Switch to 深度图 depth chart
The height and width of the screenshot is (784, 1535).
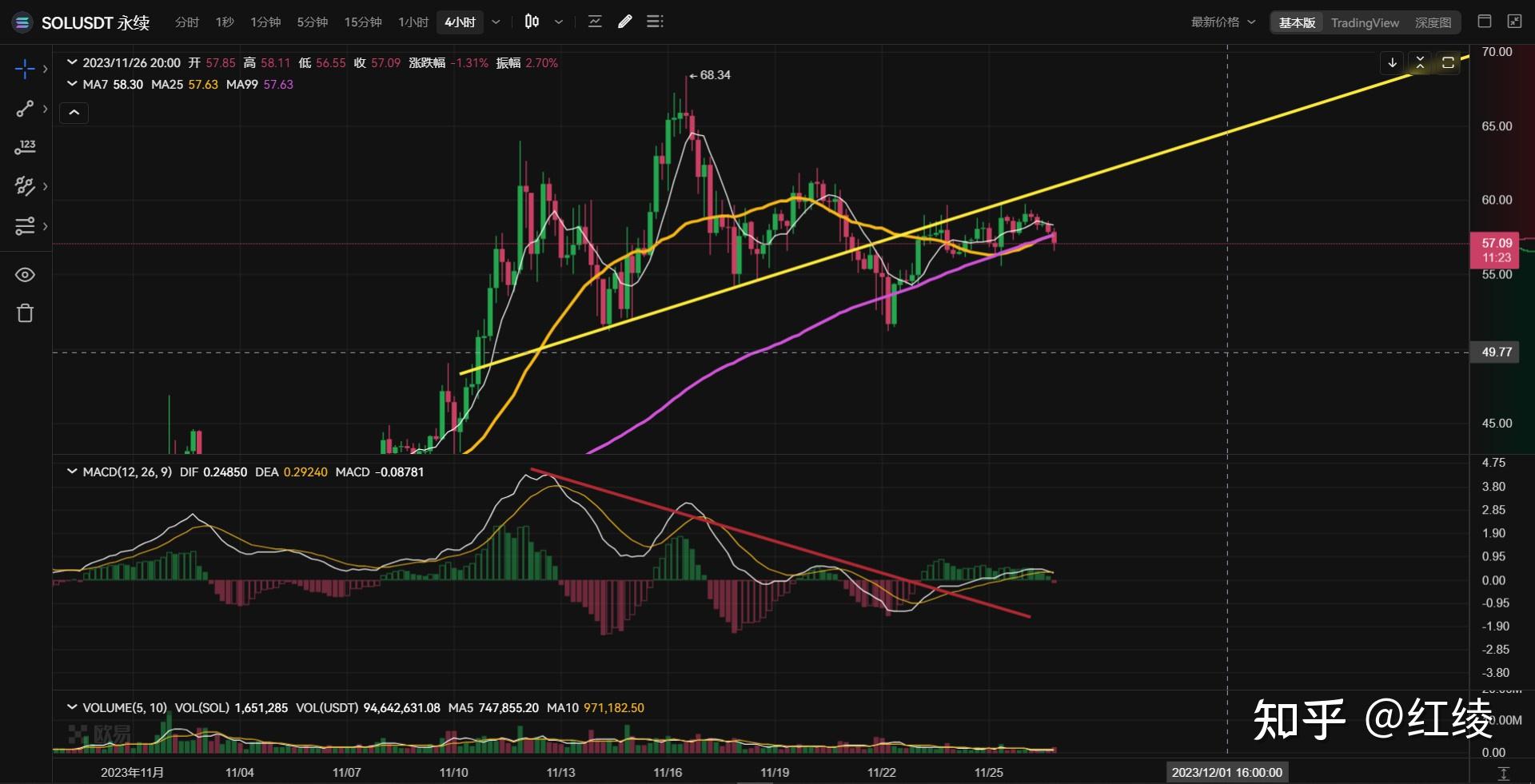point(1433,22)
